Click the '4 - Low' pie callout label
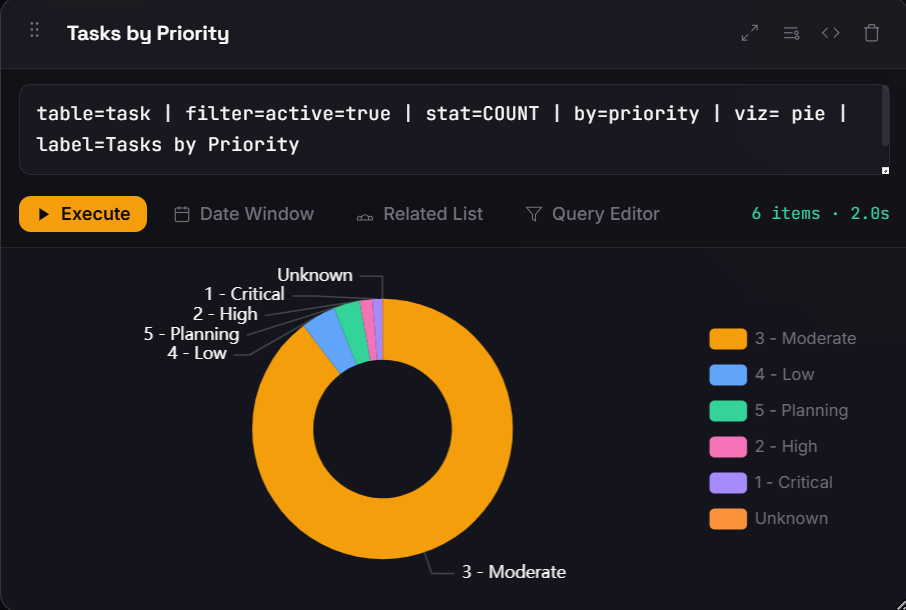906x610 pixels. click(196, 353)
